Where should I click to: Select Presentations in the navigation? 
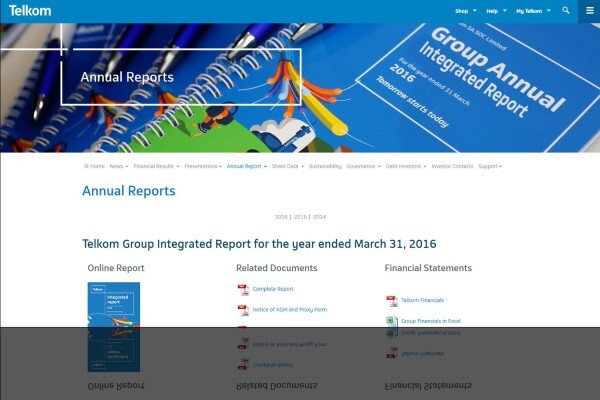tap(201, 166)
